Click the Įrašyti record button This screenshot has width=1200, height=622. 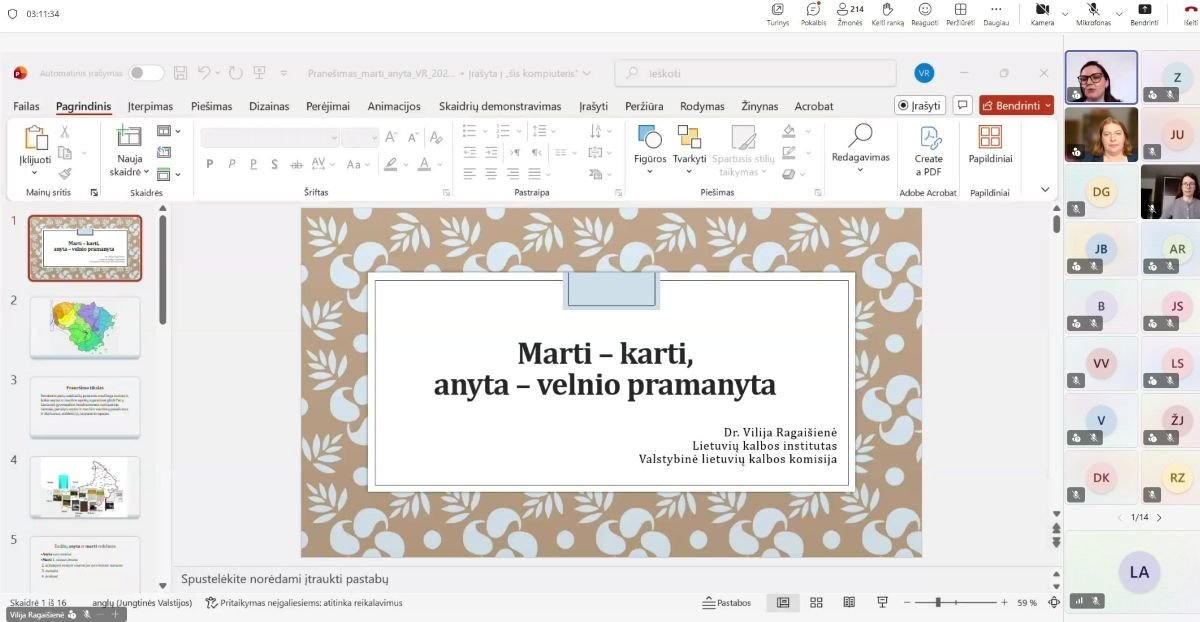pos(918,105)
